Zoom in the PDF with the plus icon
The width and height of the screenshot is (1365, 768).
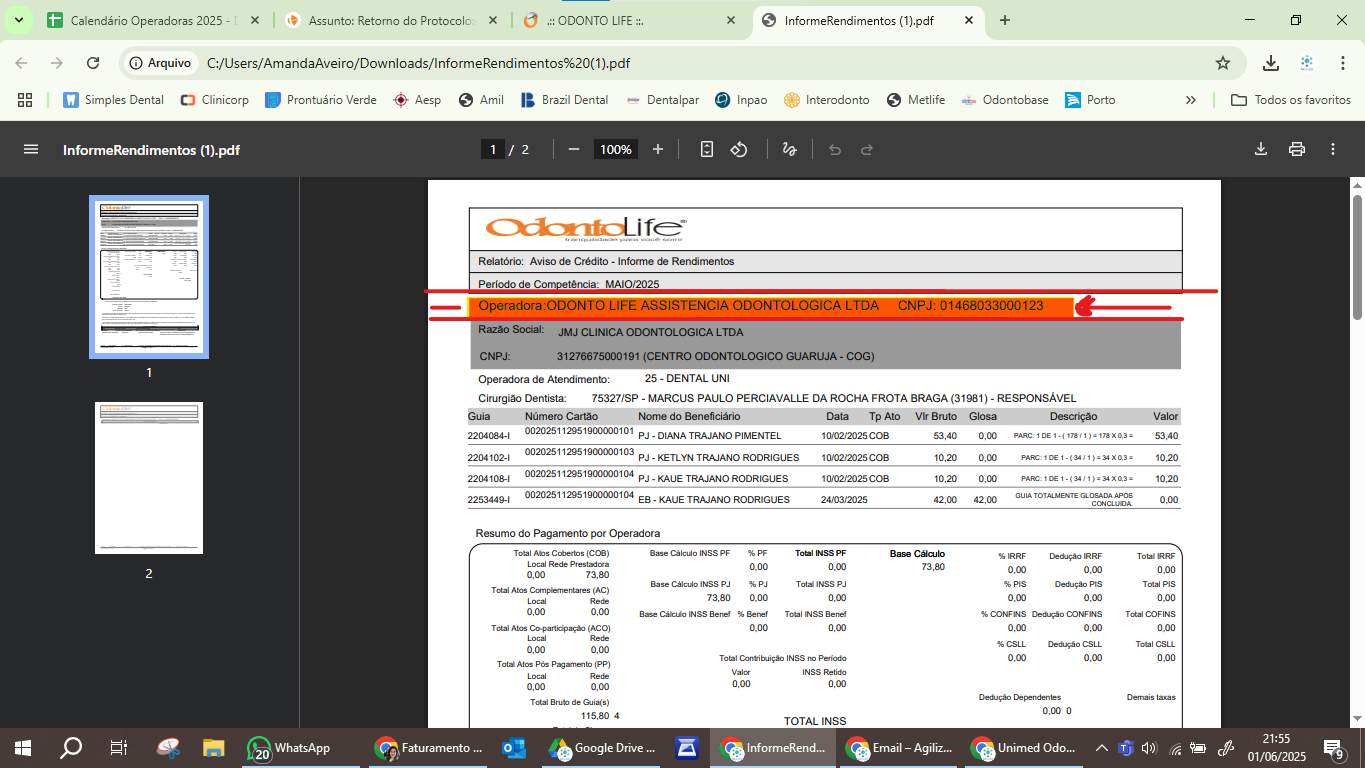point(657,149)
